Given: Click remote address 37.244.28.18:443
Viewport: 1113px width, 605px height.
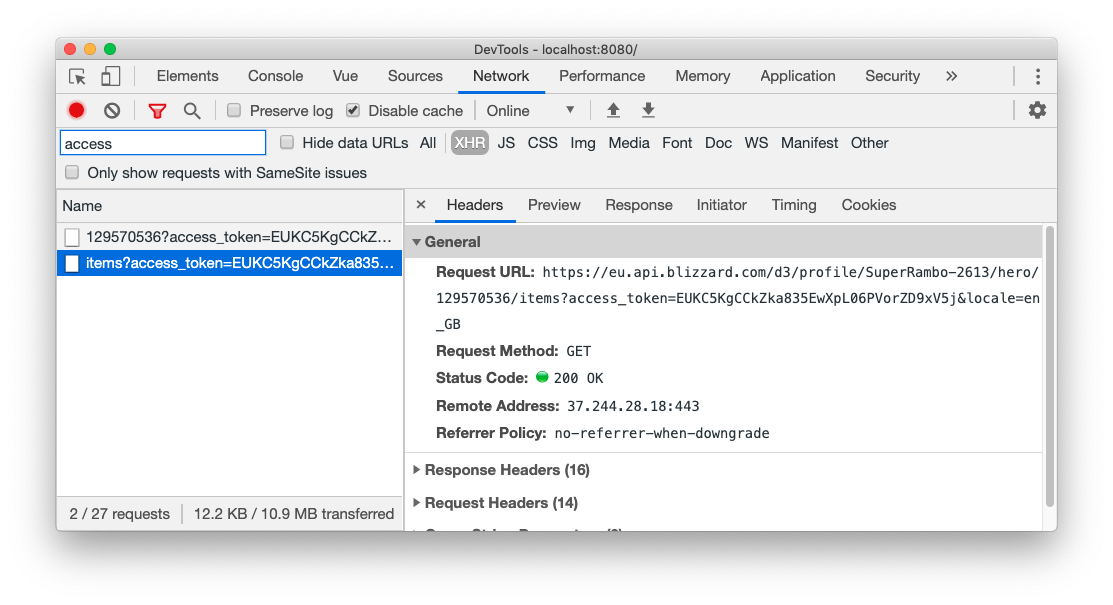Looking at the screenshot, I should [x=633, y=406].
